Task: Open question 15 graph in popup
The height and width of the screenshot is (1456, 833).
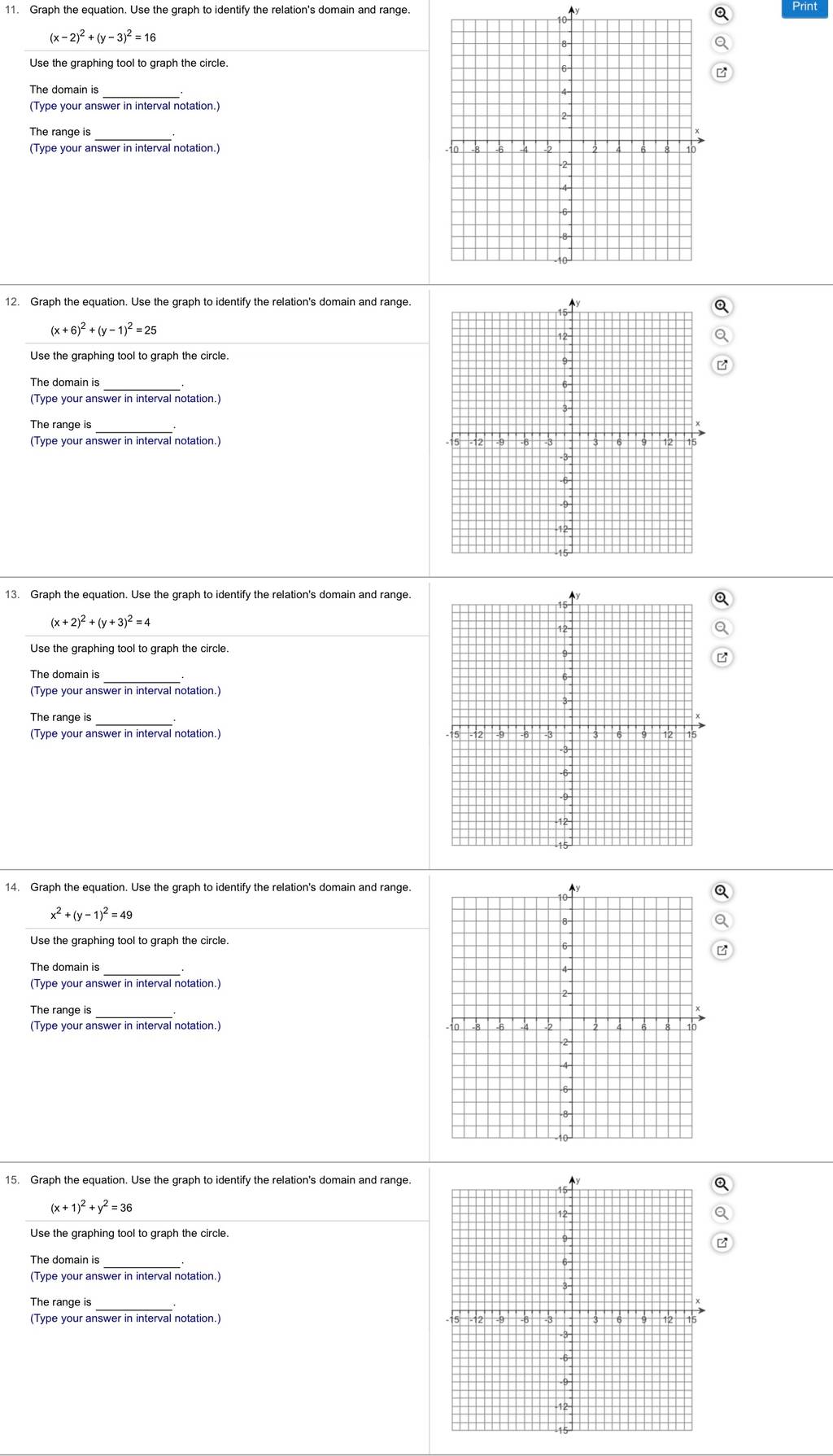Action: [x=721, y=1243]
